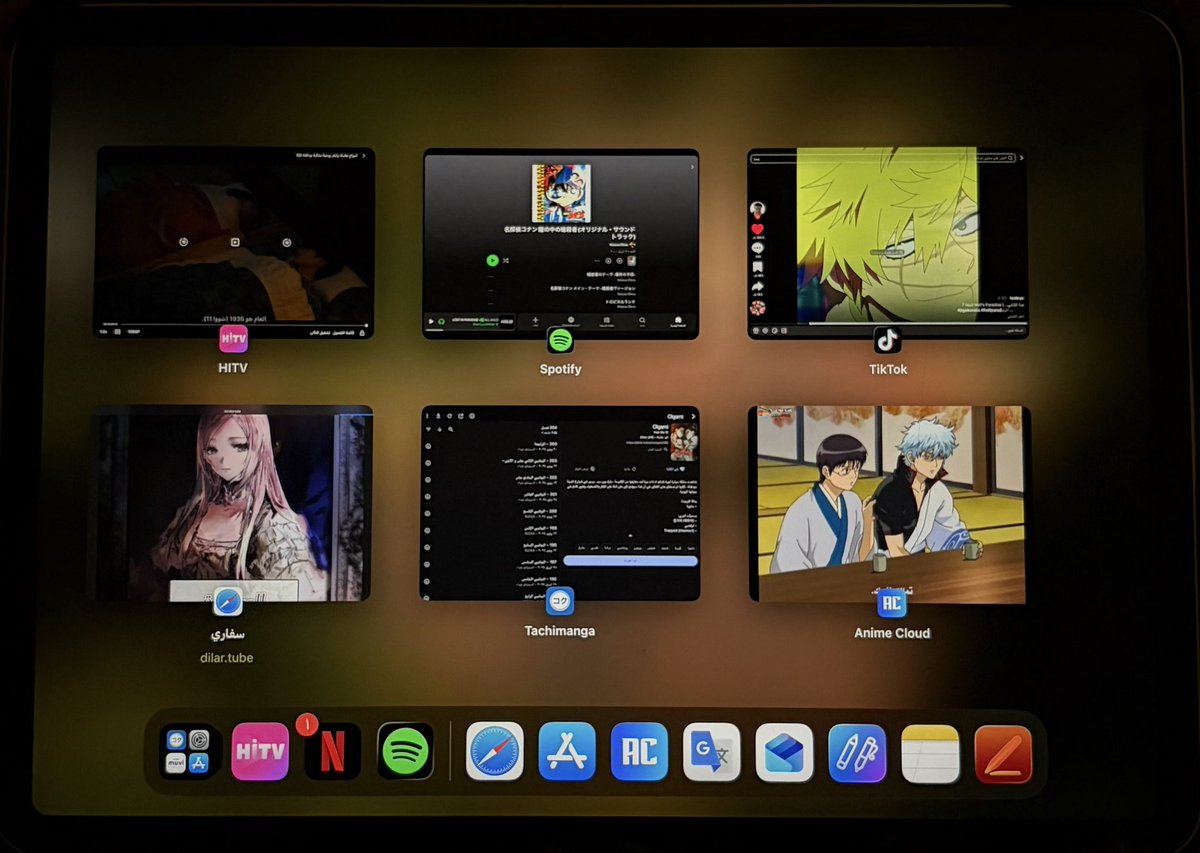Tap the red heart in TikTok card
The image size is (1200, 853).
coord(758,229)
